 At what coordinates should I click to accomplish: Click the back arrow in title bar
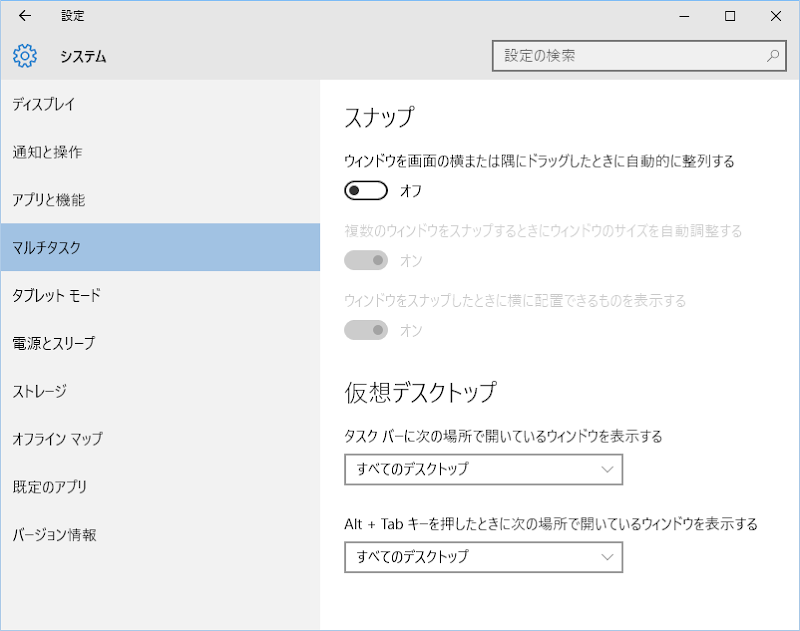pyautogui.click(x=25, y=16)
